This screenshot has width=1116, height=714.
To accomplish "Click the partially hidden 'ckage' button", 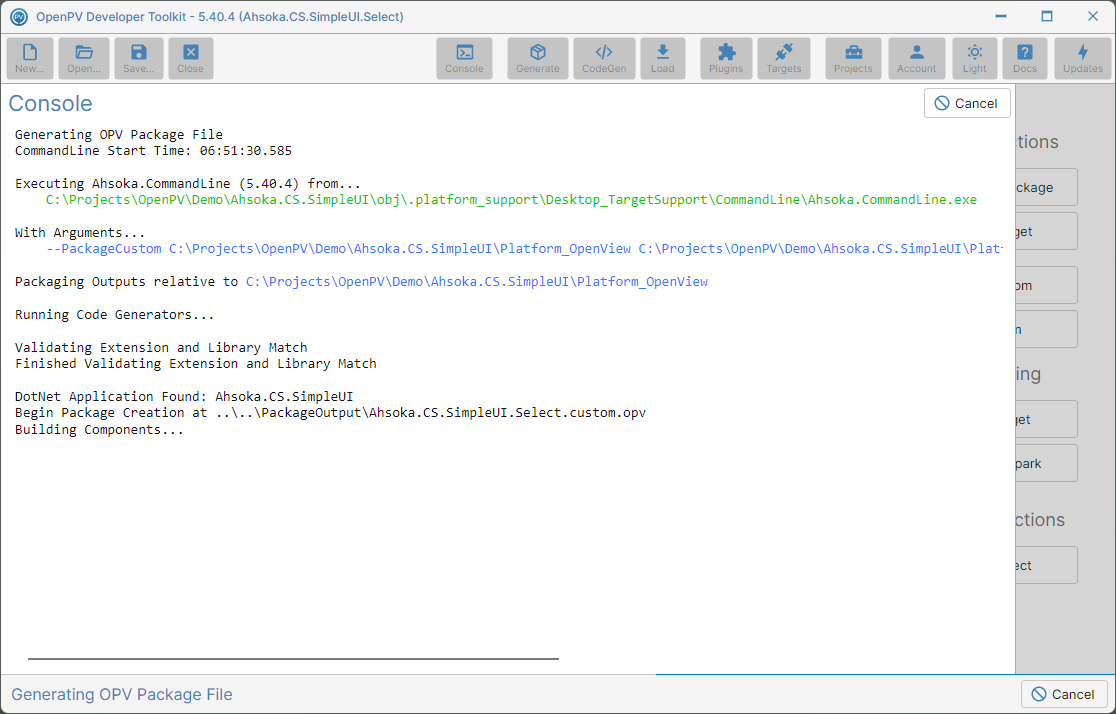I will (x=1046, y=187).
